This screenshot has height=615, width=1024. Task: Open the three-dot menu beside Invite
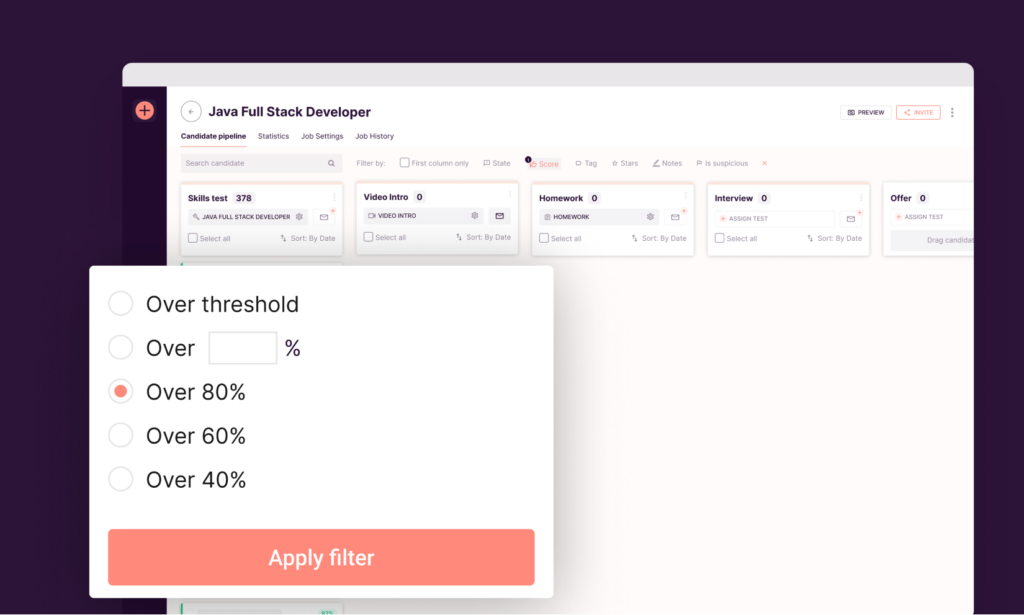tap(952, 113)
